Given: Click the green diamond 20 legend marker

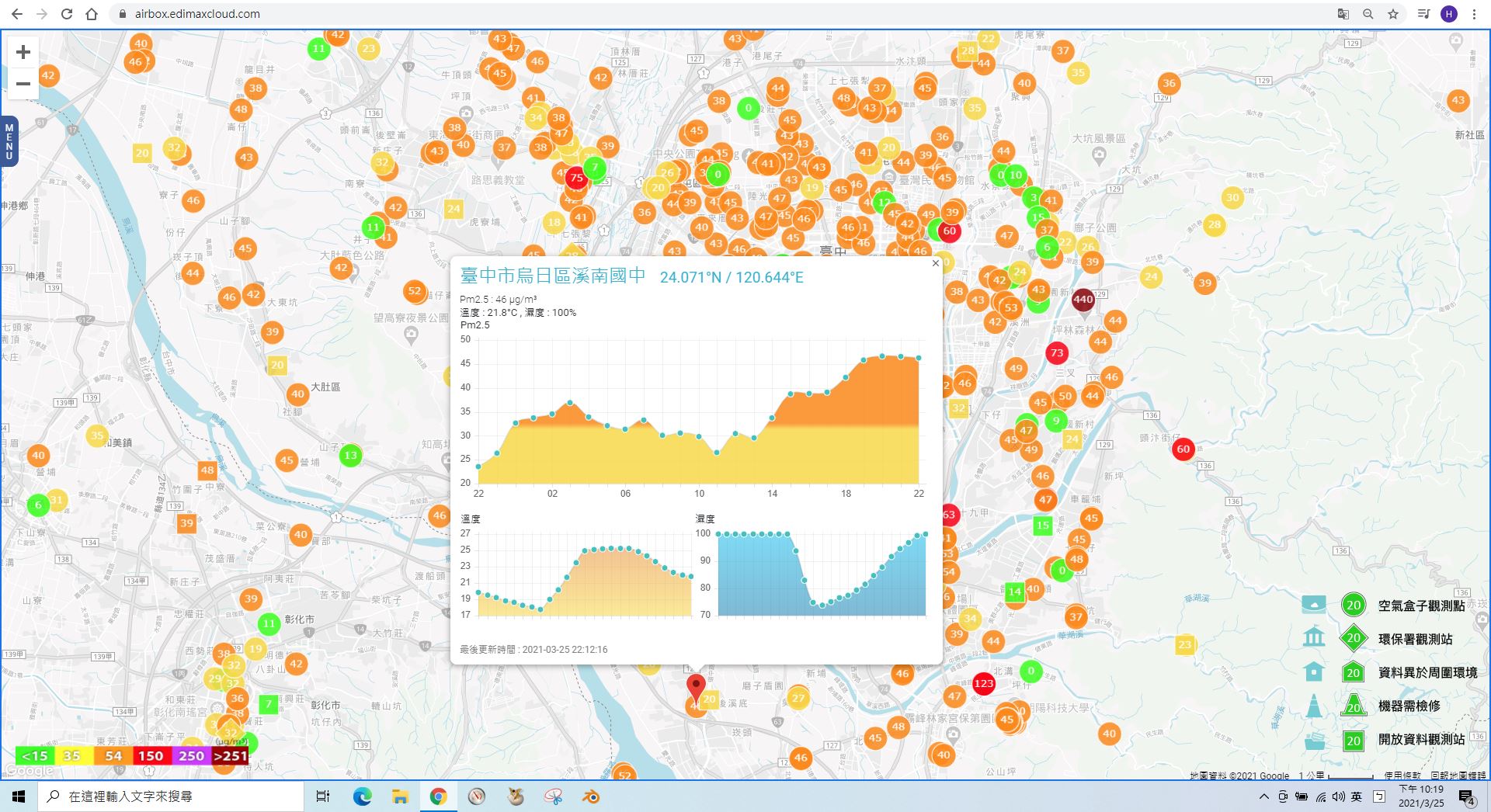Looking at the screenshot, I should click(x=1354, y=638).
